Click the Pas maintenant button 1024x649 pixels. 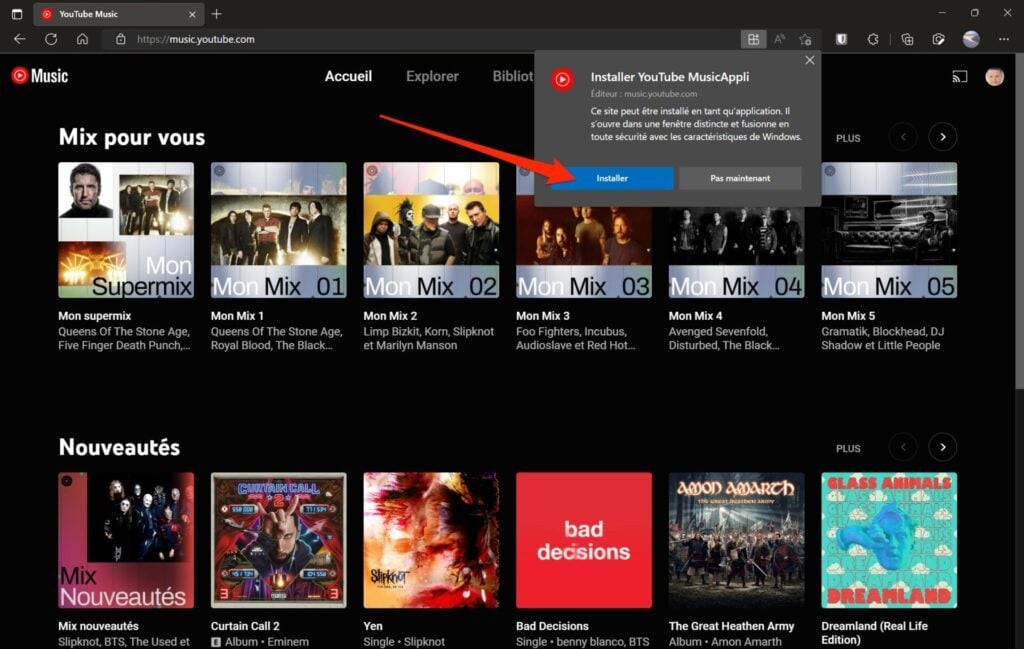click(x=740, y=178)
